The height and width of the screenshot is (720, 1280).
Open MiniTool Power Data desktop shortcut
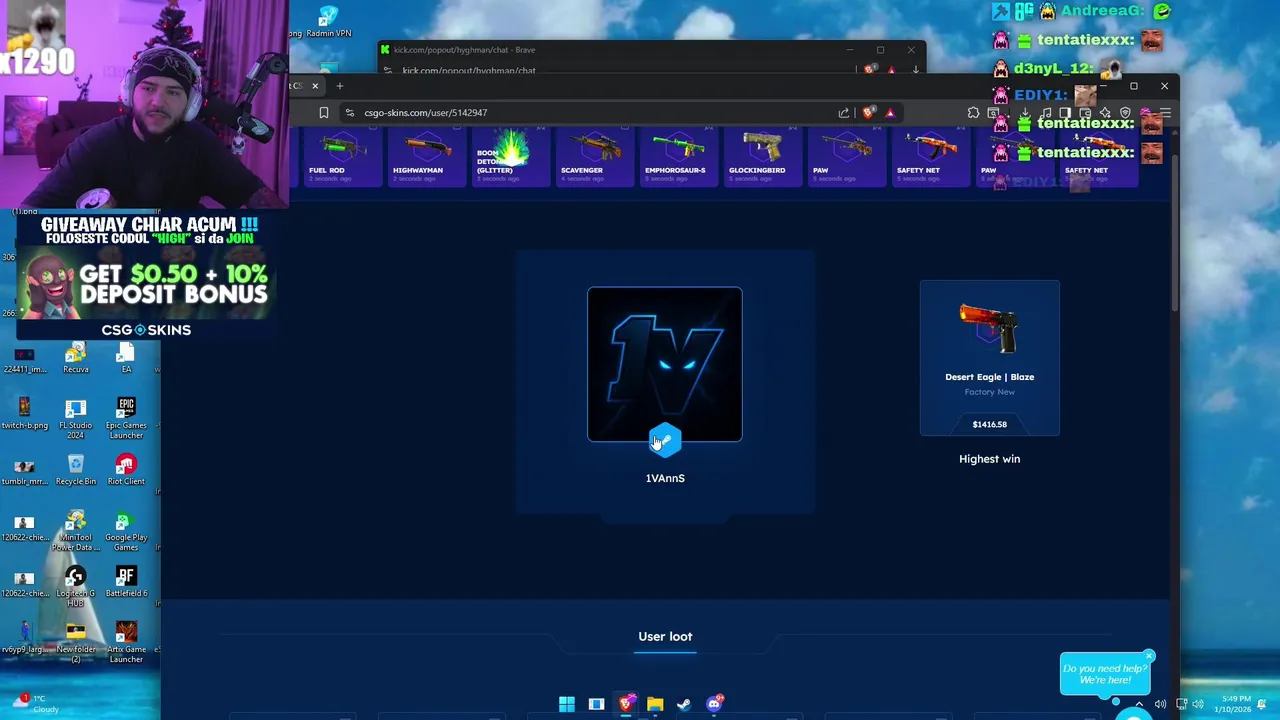(76, 531)
